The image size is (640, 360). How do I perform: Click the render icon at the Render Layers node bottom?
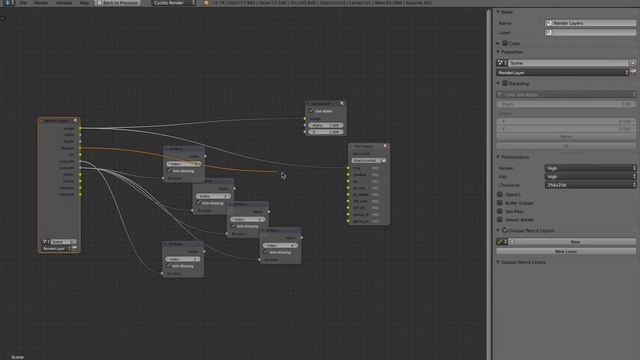[x=75, y=248]
